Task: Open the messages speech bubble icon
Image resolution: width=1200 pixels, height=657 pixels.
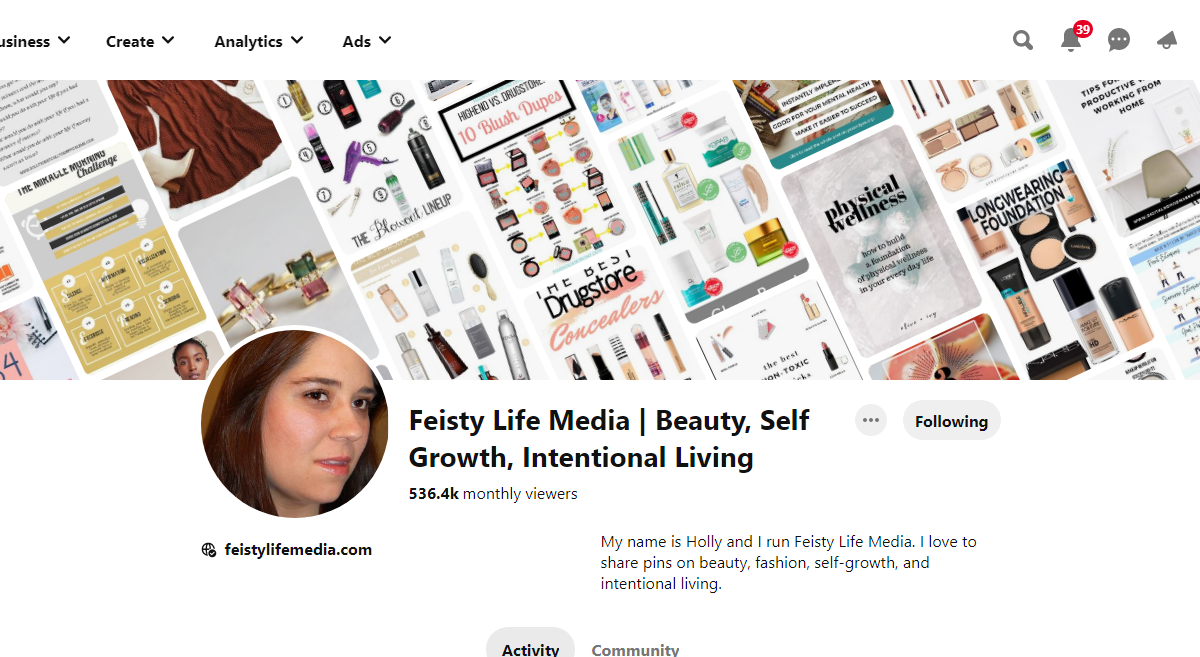Action: point(1119,40)
